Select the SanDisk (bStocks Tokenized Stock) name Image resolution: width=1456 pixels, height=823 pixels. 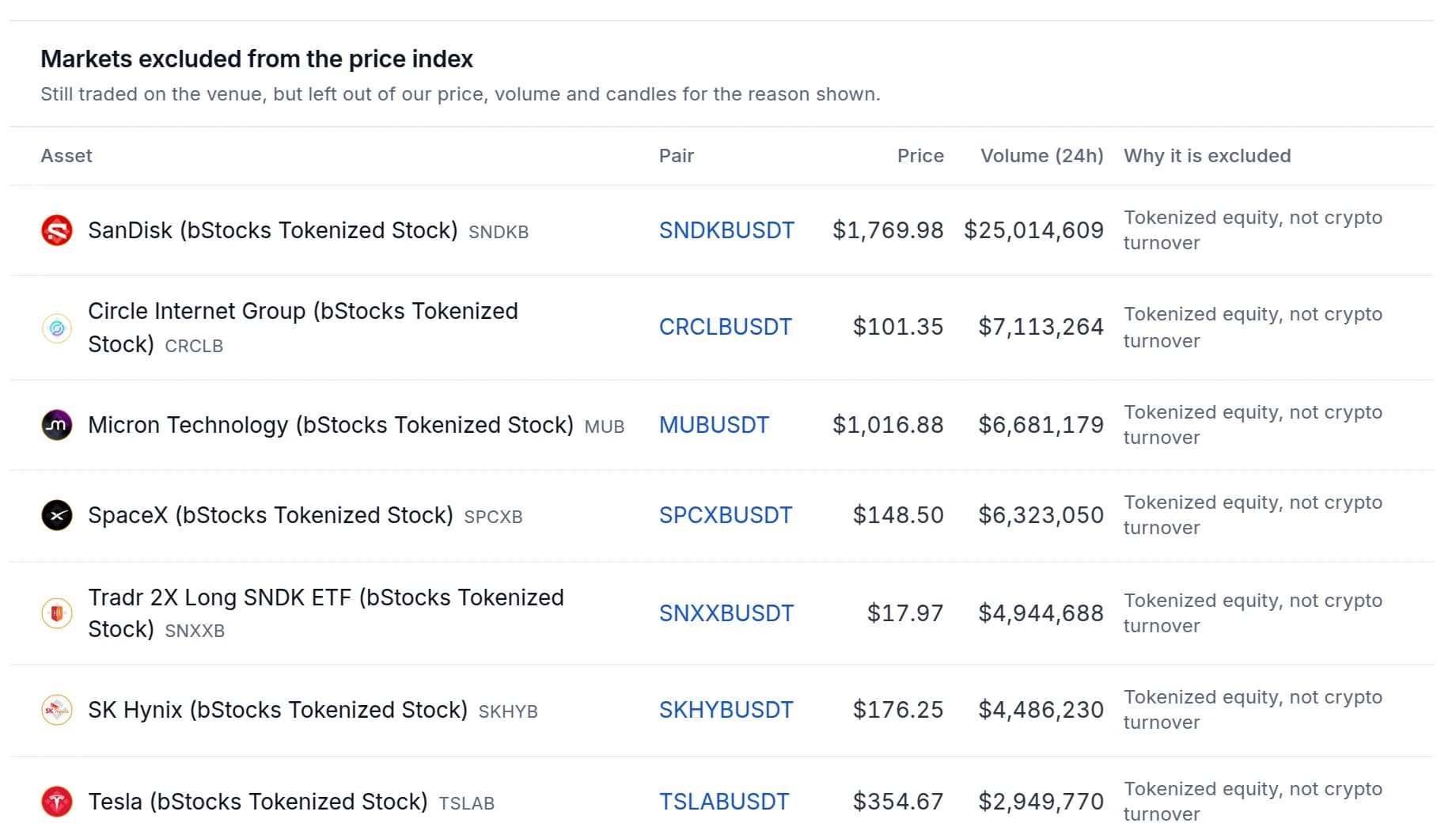pyautogui.click(x=273, y=230)
